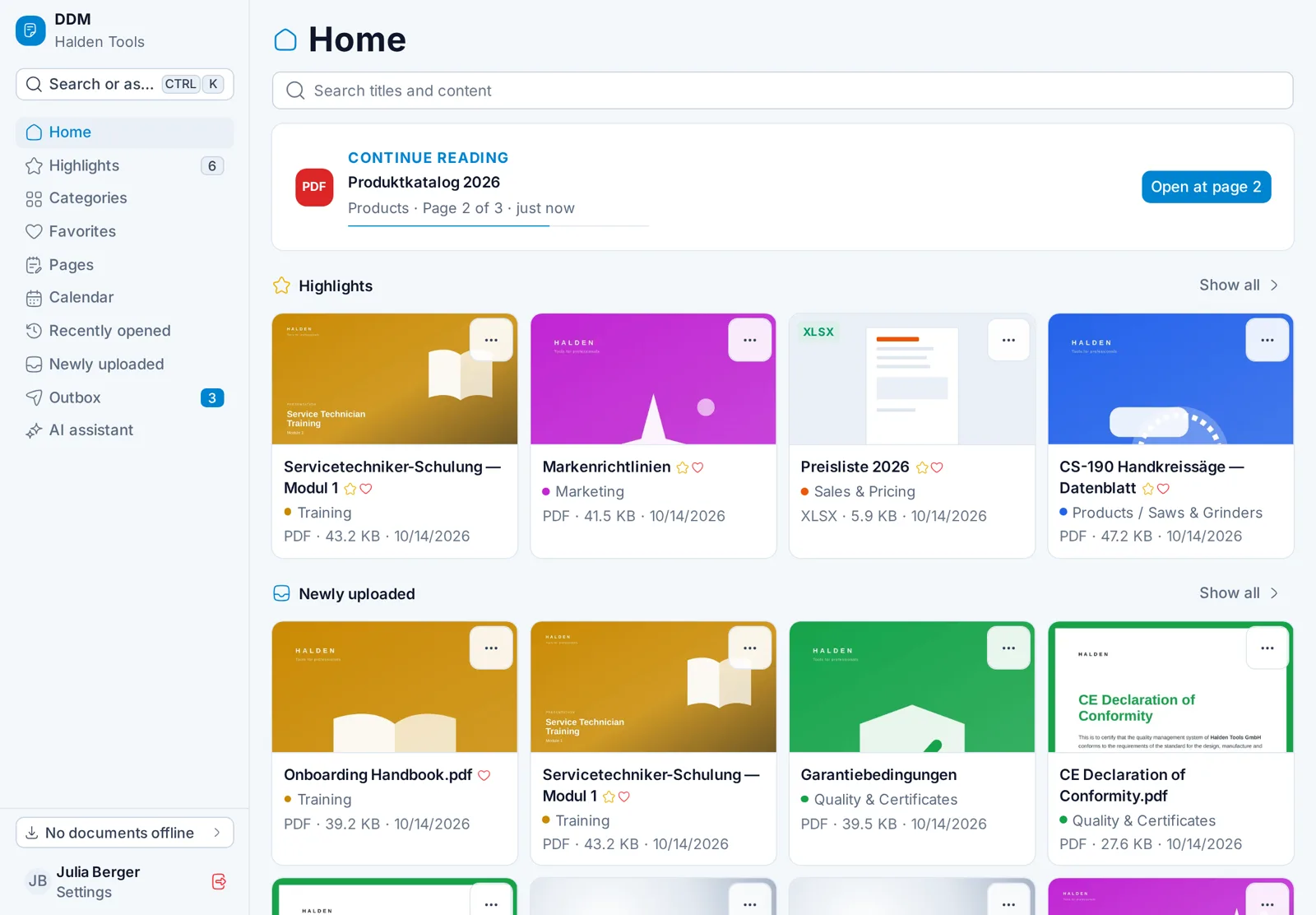Toggle the highlight star on Preisliste 2026

pyautogui.click(x=922, y=467)
